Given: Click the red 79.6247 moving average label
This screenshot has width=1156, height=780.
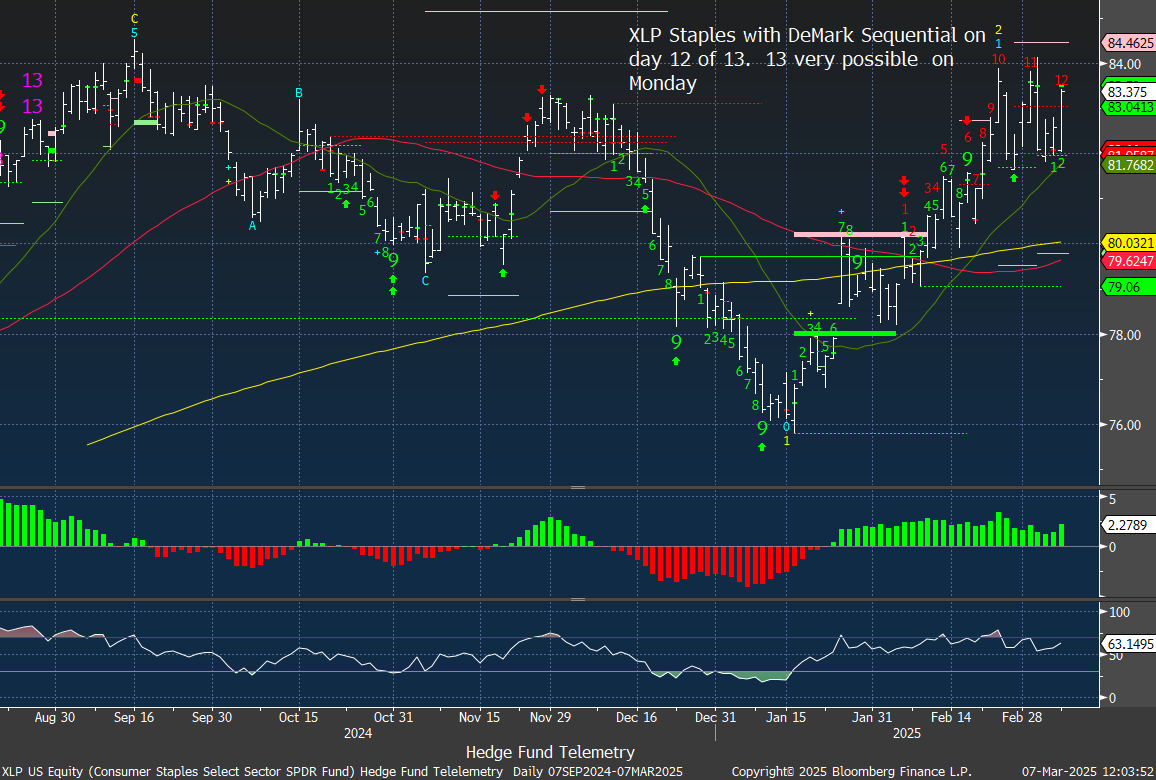Looking at the screenshot, I should pyautogui.click(x=1127, y=261).
